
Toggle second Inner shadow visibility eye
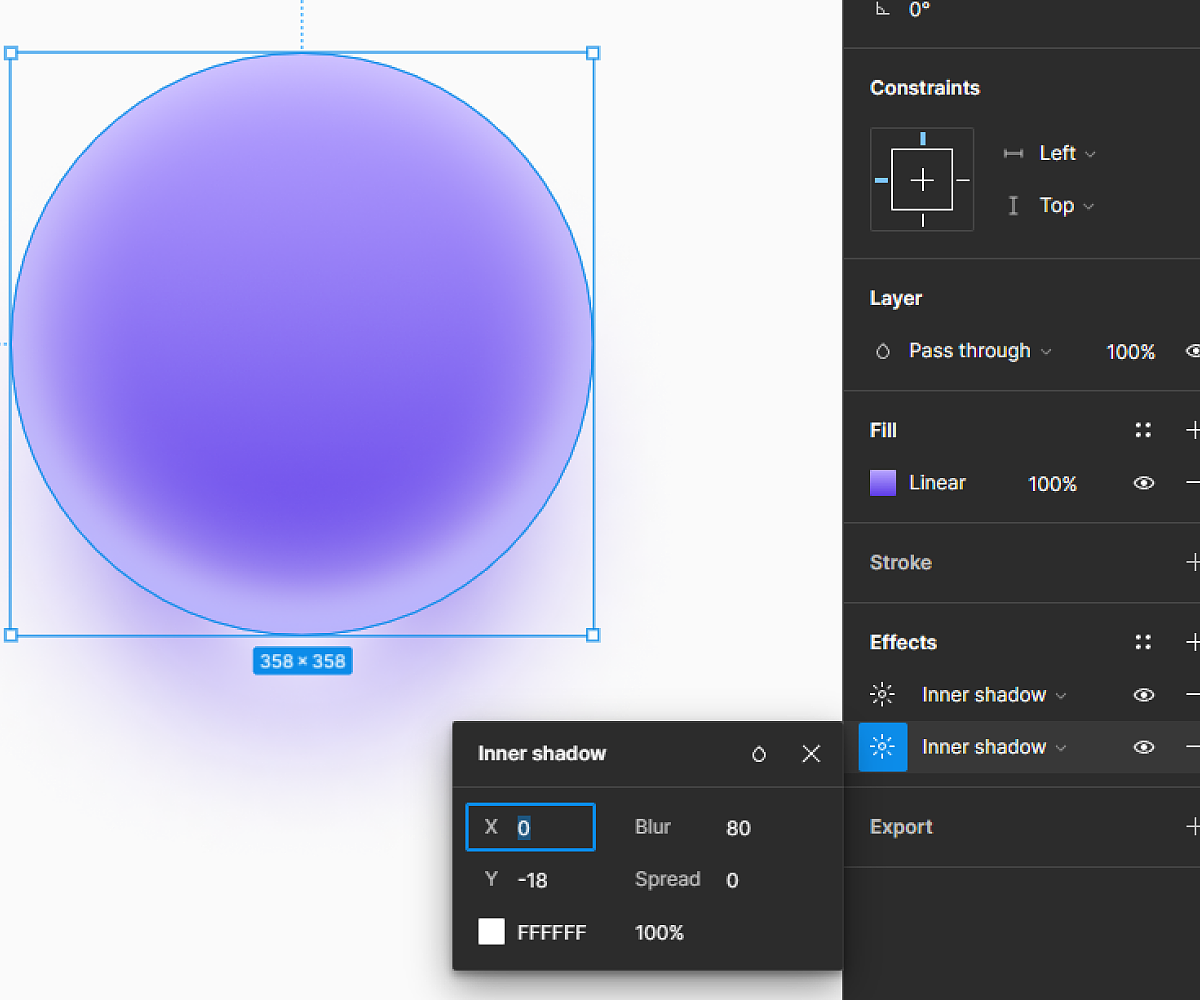[1144, 747]
